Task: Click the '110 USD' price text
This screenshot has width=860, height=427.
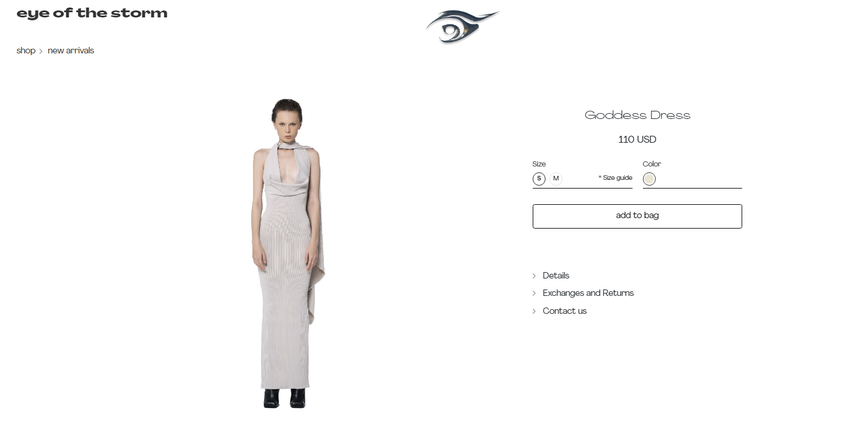Action: 637,140
